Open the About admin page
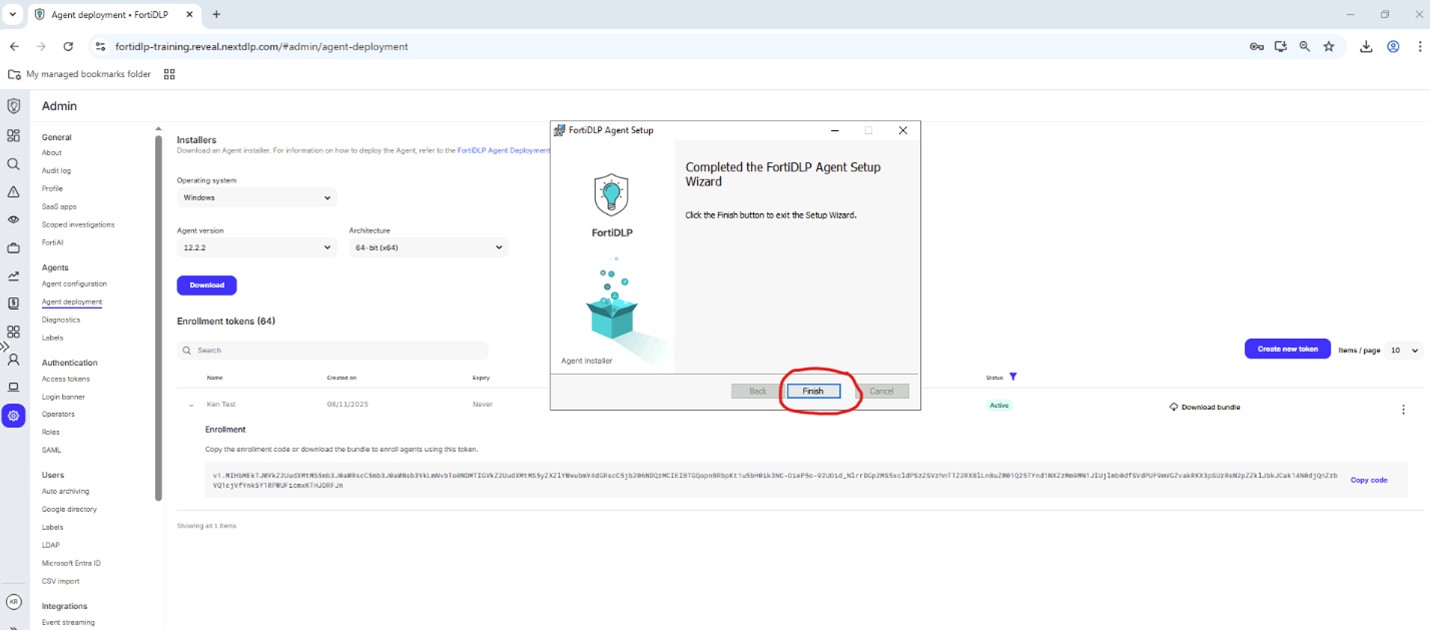The width and height of the screenshot is (1430, 630). tap(52, 153)
